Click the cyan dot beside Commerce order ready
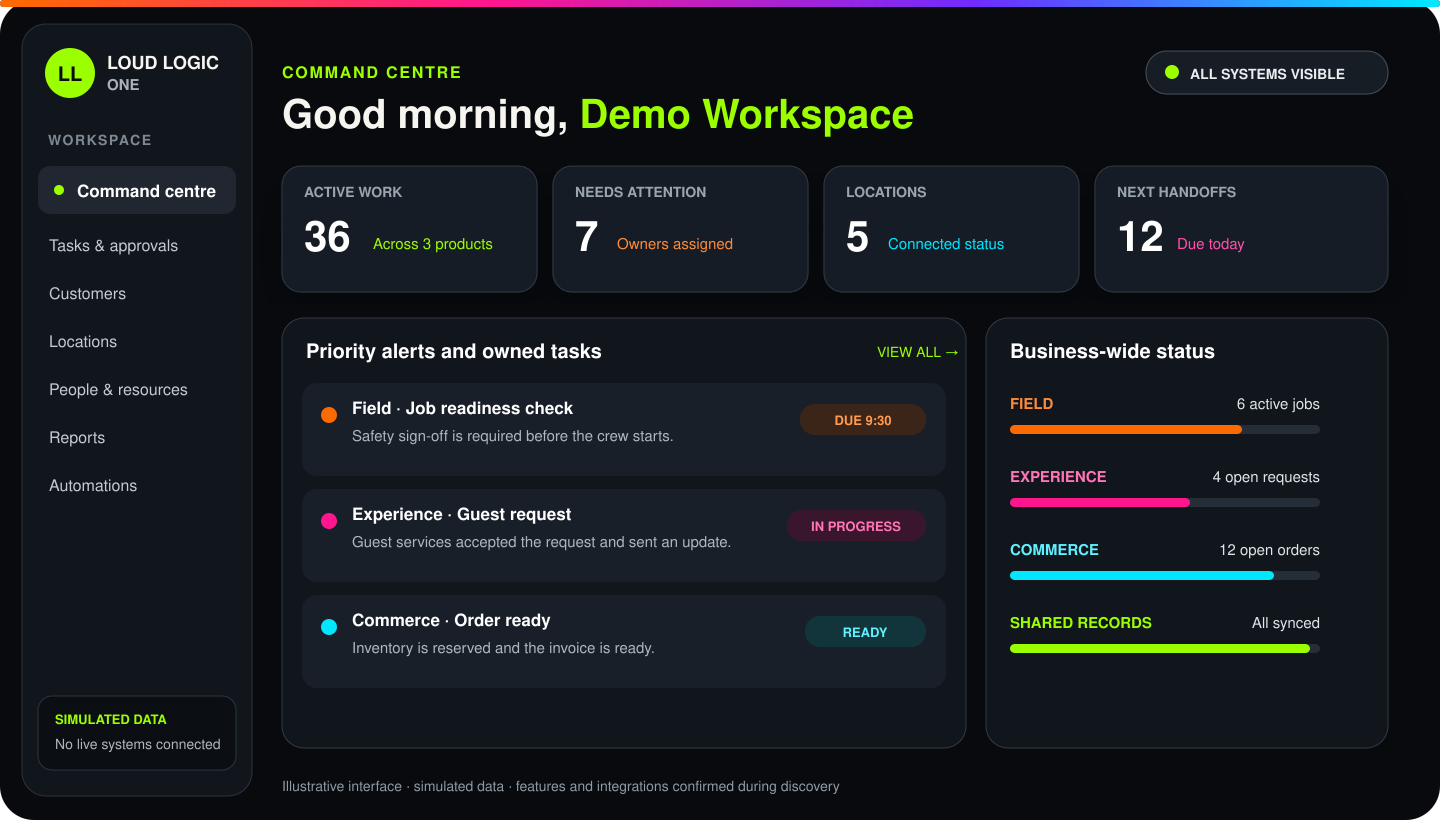 [329, 627]
